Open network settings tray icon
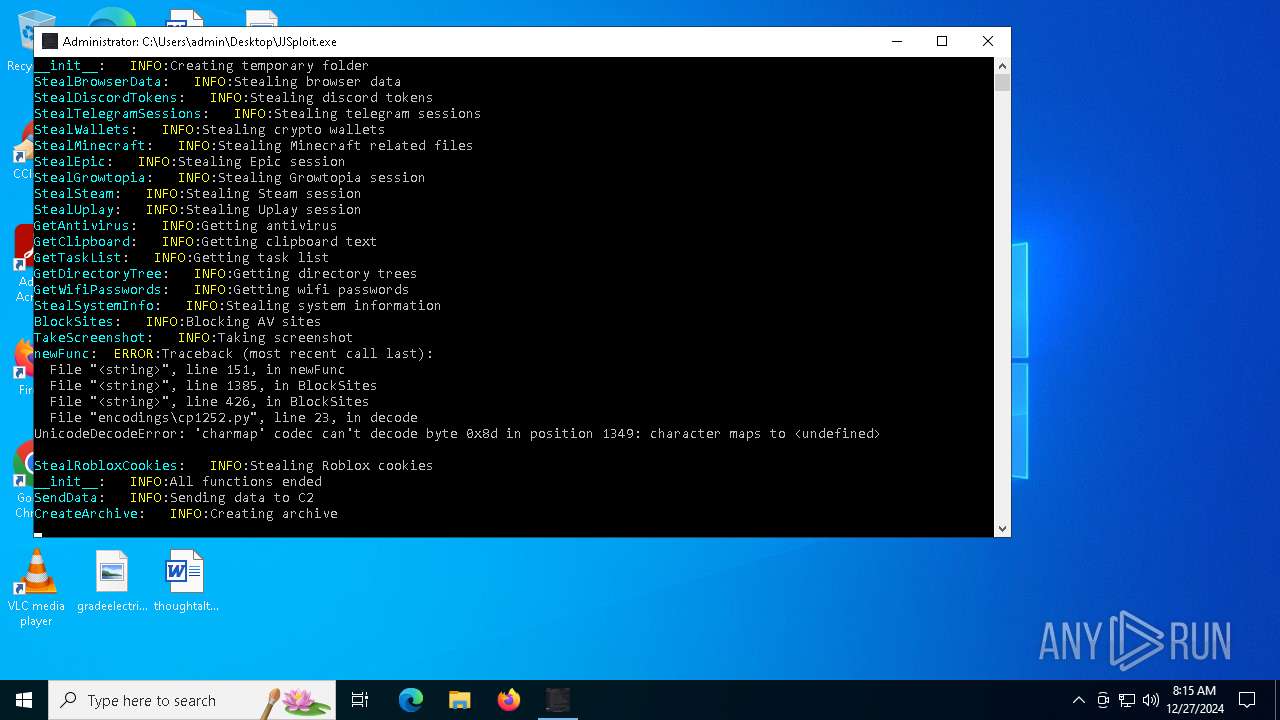 click(1127, 700)
